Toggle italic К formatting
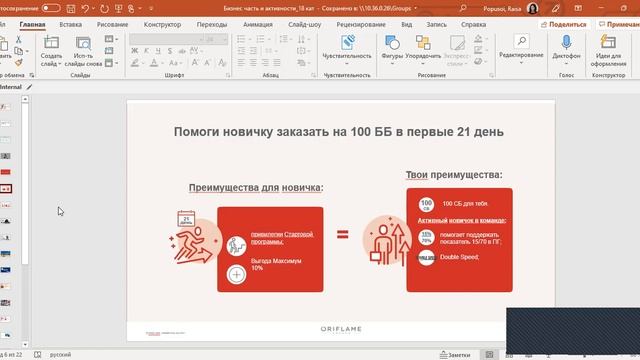Viewport: 640px width, 360px height. coord(146,51)
